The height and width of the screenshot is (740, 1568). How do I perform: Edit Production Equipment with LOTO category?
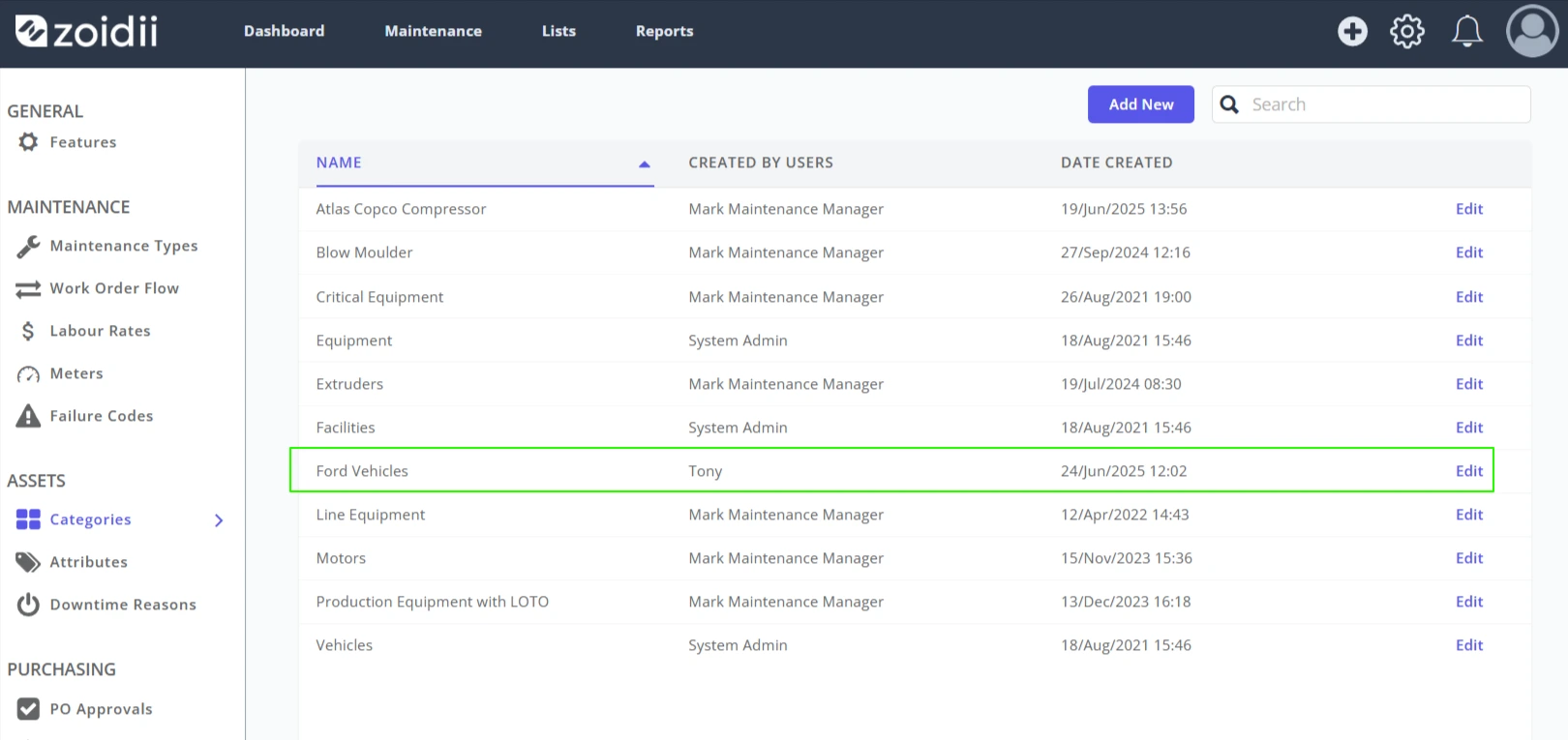click(1469, 602)
